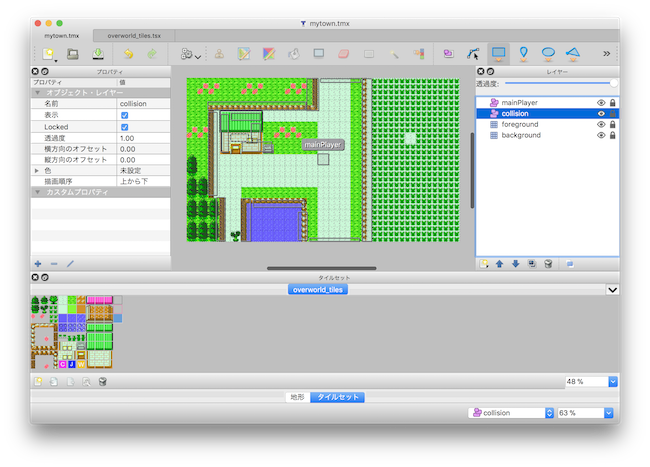Click the New Tileset icon

click(x=38, y=382)
